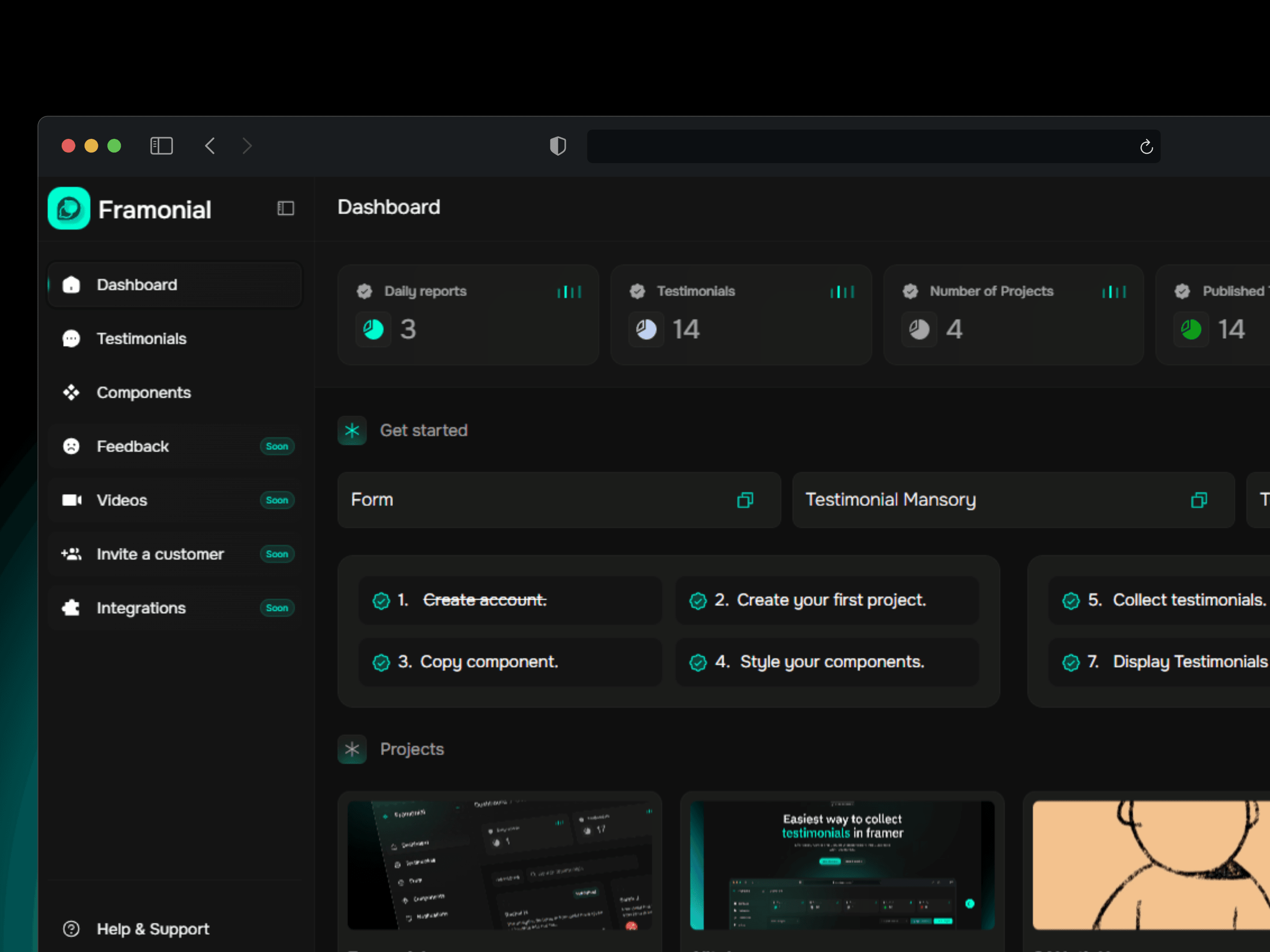Click the Testimonial Mansory card
This screenshot has height=952, width=1270.
coord(1013,500)
